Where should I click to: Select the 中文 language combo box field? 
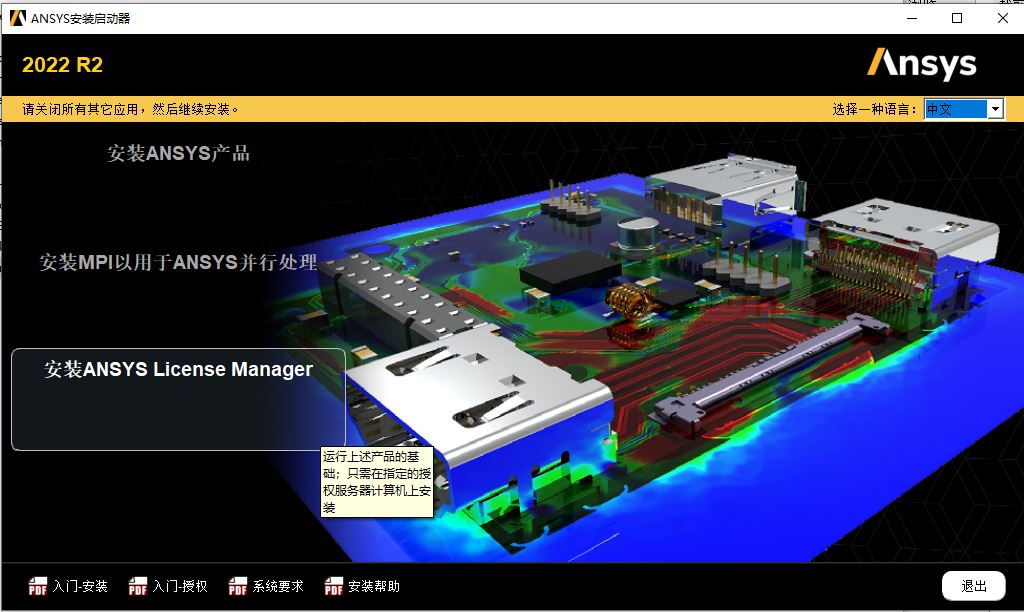tap(955, 109)
